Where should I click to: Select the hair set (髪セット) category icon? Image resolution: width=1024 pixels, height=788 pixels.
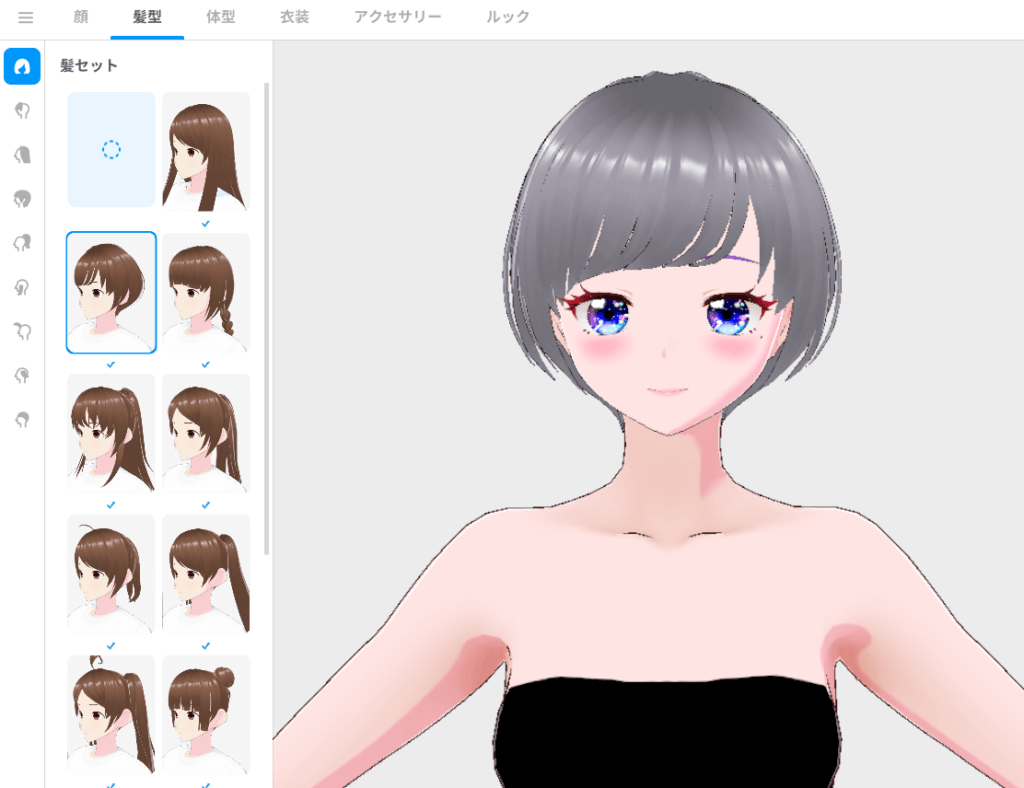click(22, 66)
